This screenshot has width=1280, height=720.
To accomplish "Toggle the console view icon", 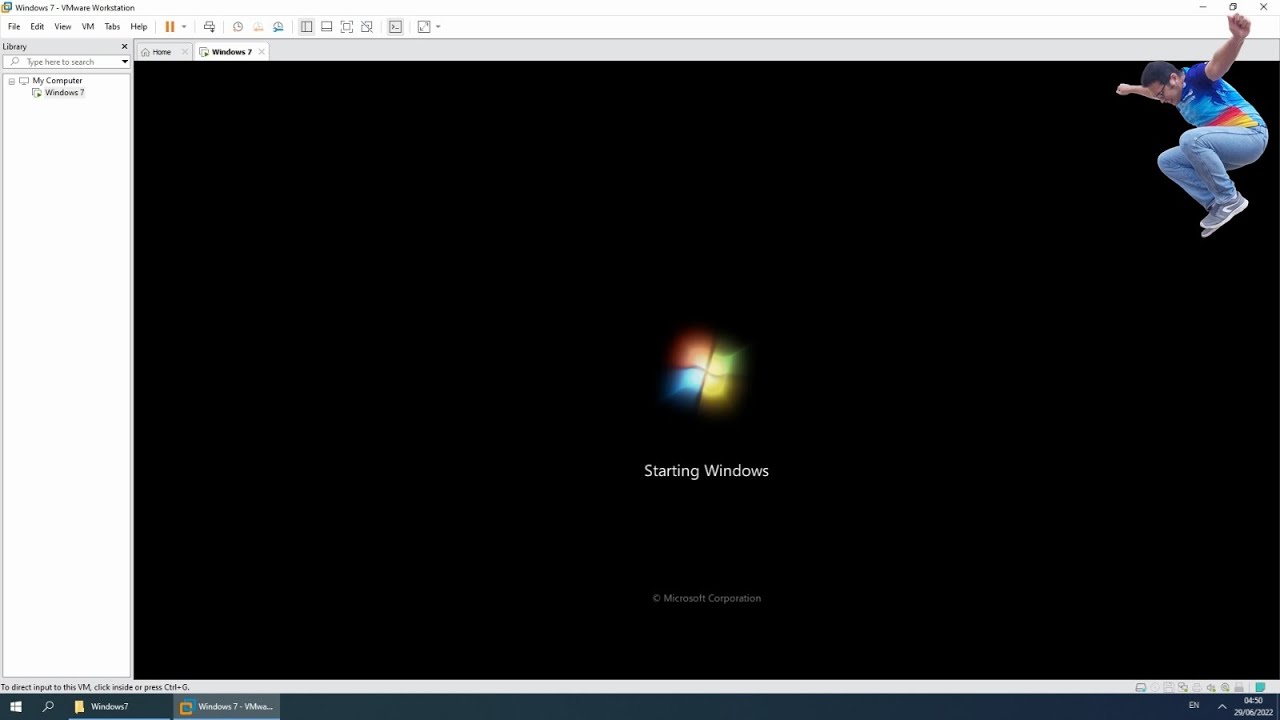I will click(395, 27).
